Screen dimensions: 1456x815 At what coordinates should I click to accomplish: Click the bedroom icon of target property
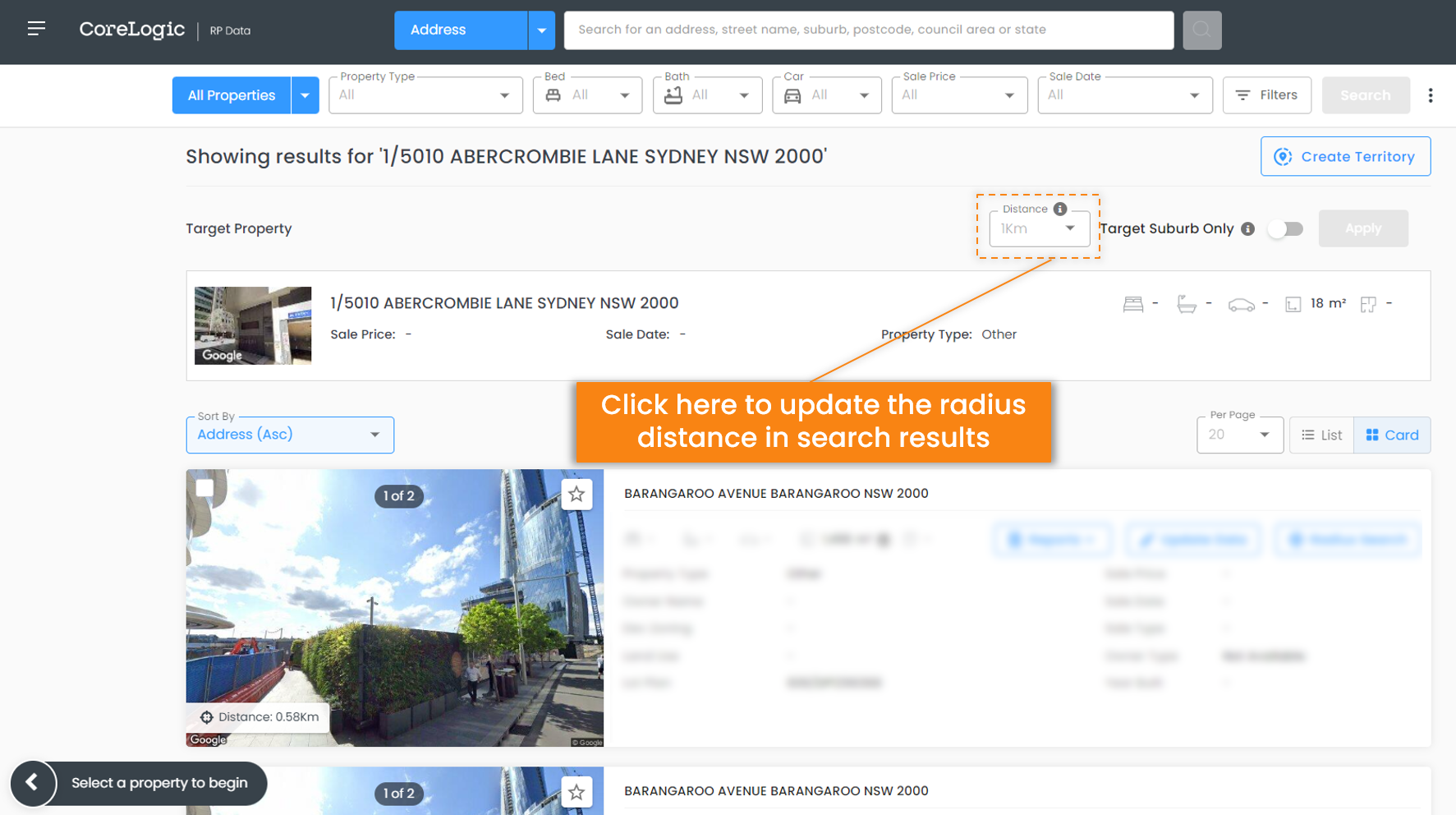(x=1132, y=304)
